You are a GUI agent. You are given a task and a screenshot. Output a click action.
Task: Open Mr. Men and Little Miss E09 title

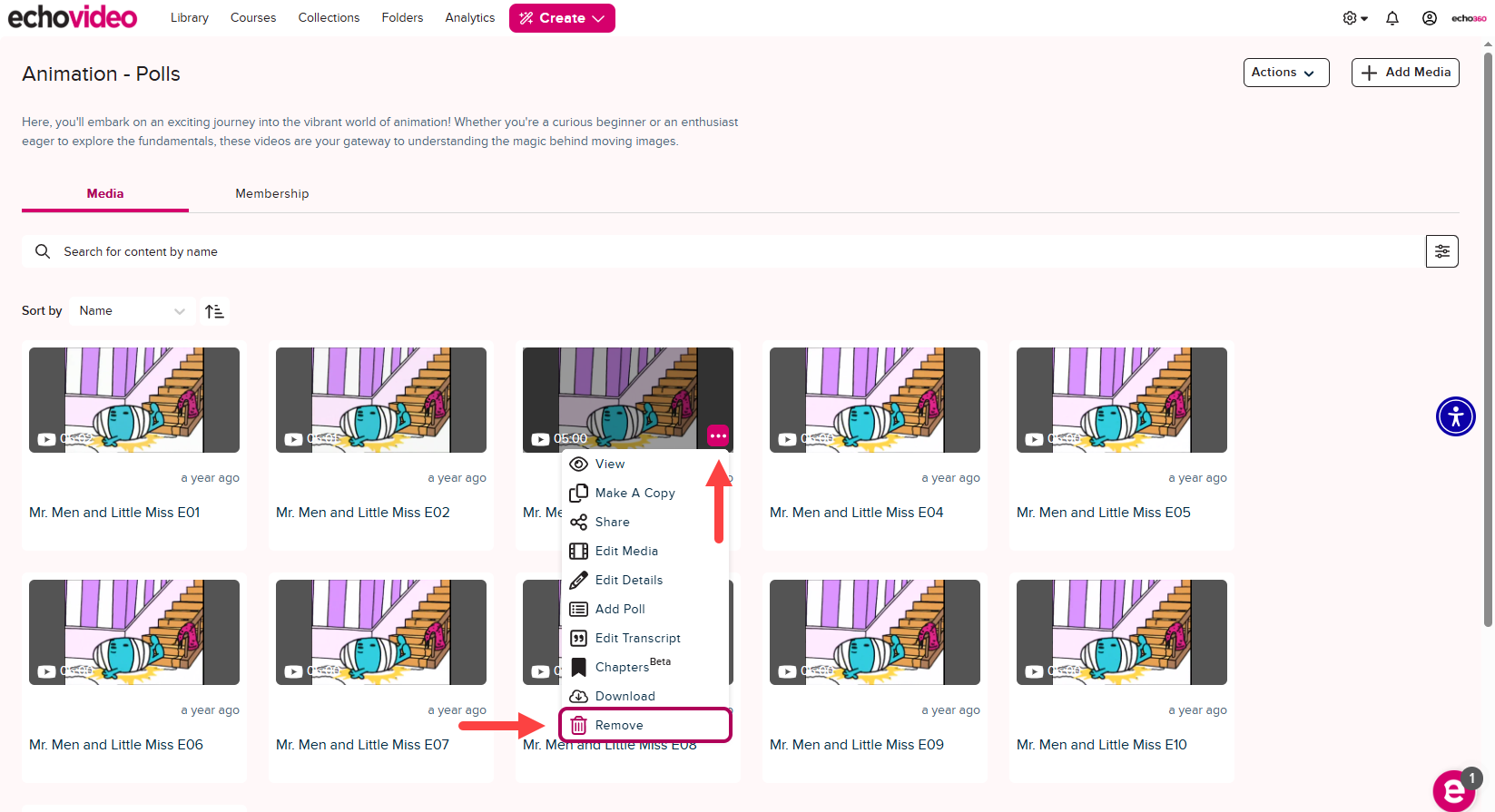coord(857,745)
